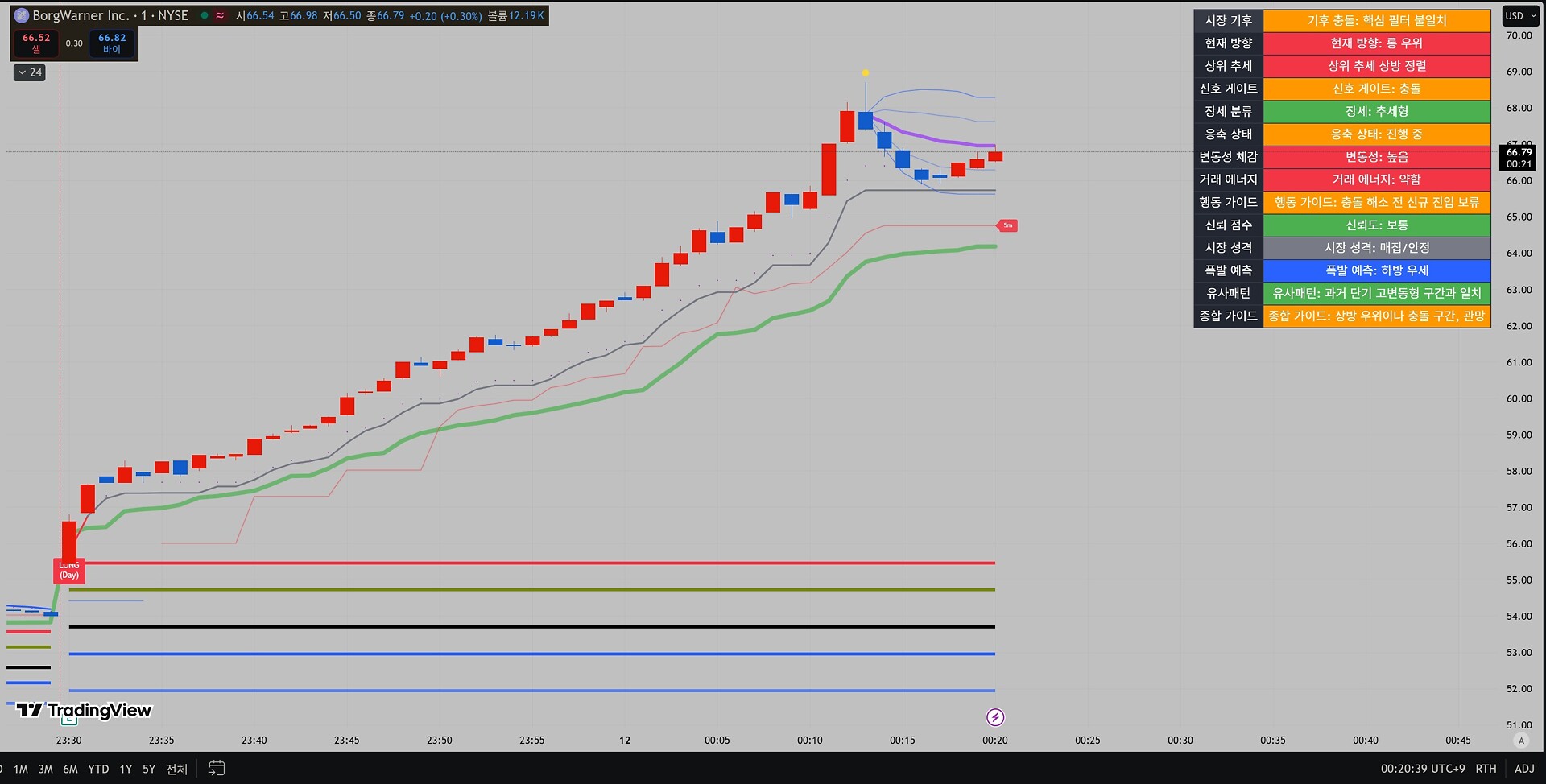Click the date label 12 on time axis

coord(625,740)
